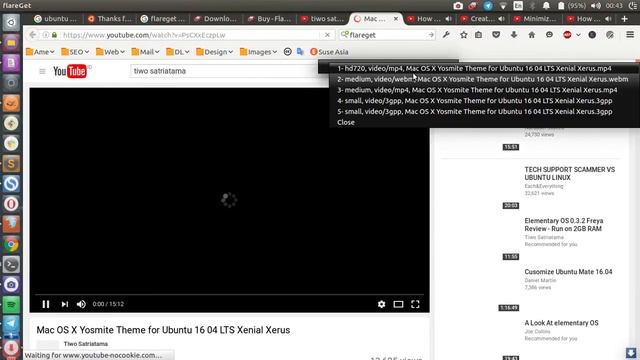640x360 pixels.
Task: Open a new tab with the plus button
Action: point(624,19)
